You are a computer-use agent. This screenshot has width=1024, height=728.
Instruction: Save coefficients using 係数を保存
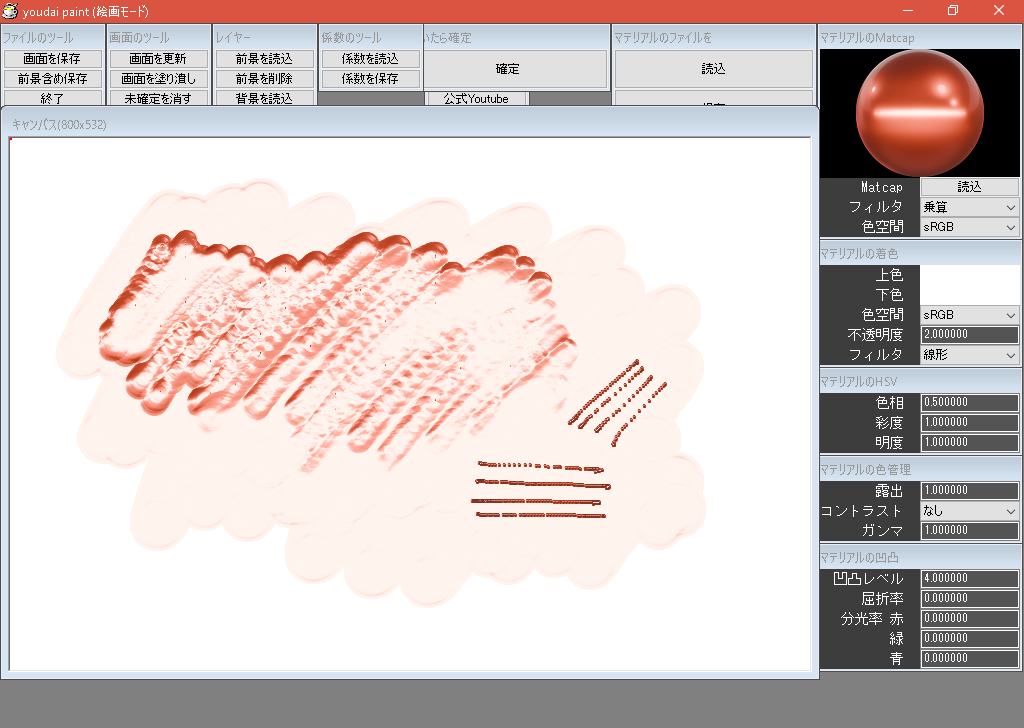click(370, 78)
